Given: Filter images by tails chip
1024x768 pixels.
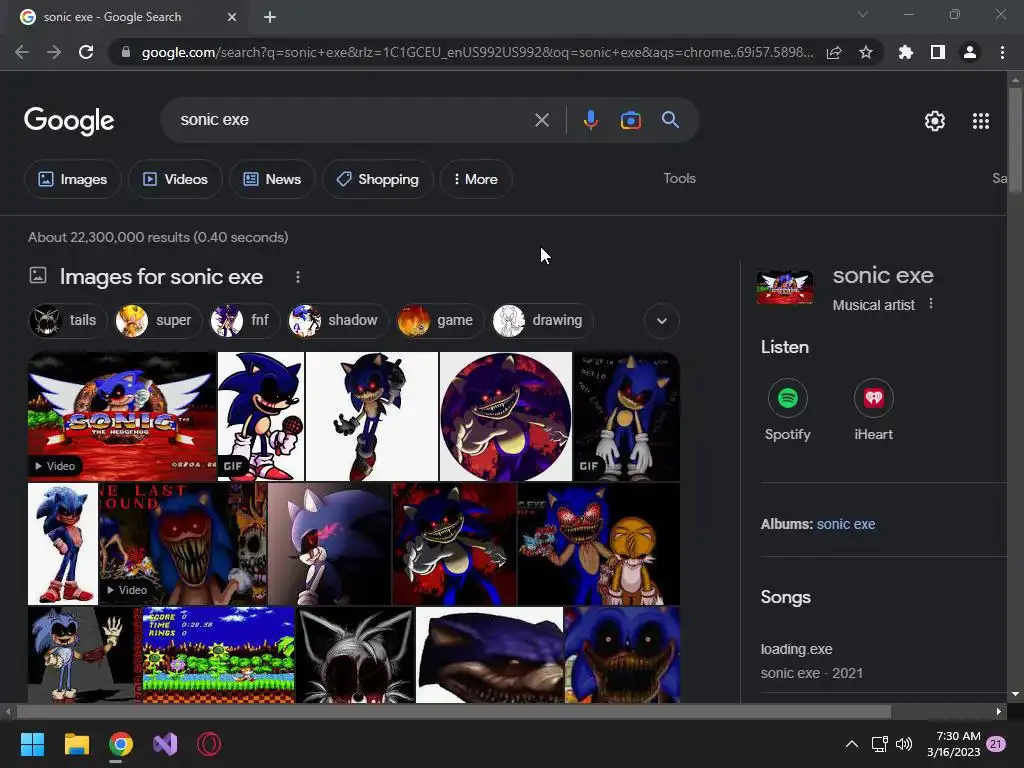Looking at the screenshot, I should click(x=67, y=321).
